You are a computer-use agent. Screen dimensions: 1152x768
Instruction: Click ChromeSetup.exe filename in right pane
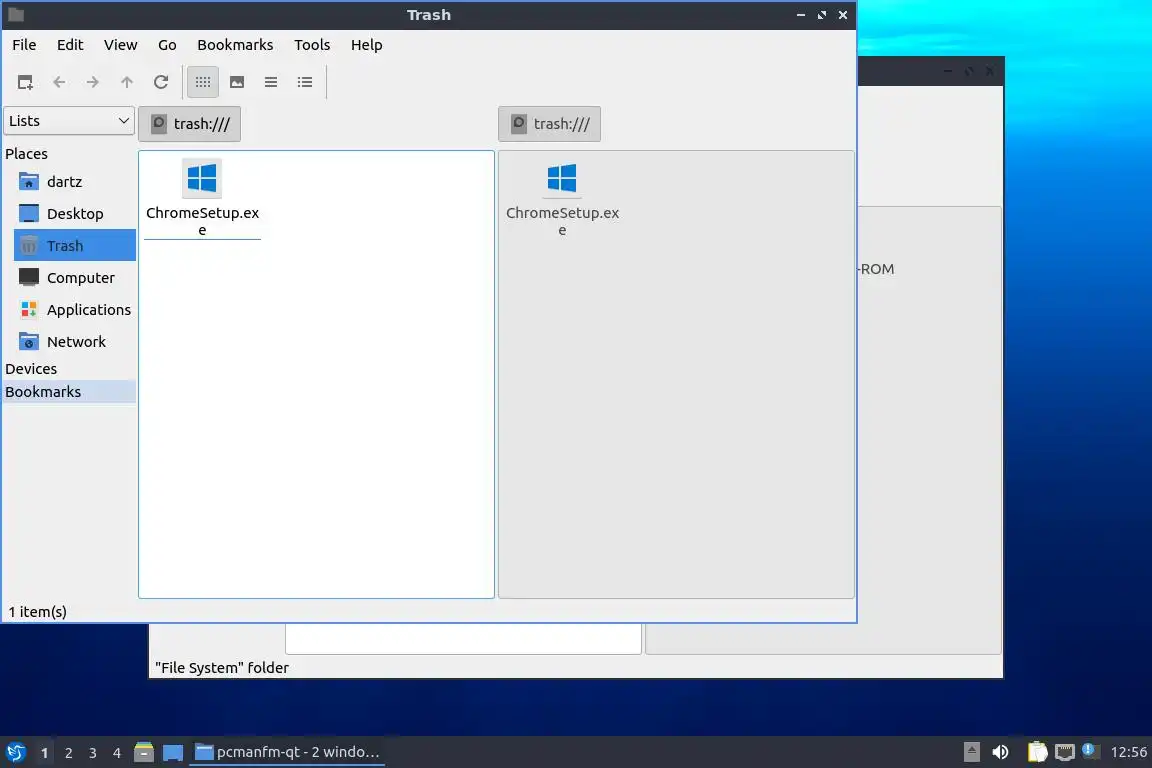point(562,221)
